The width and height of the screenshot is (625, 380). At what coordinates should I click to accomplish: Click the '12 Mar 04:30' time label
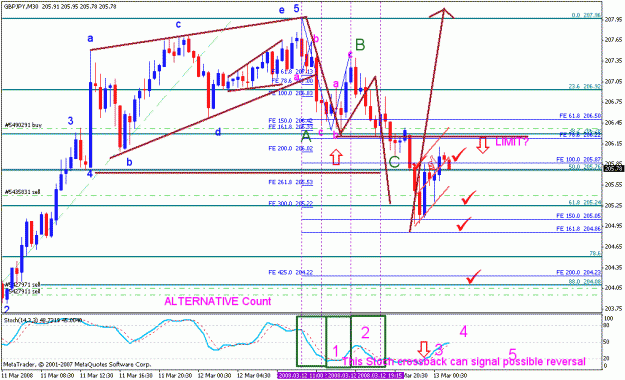click(x=253, y=376)
